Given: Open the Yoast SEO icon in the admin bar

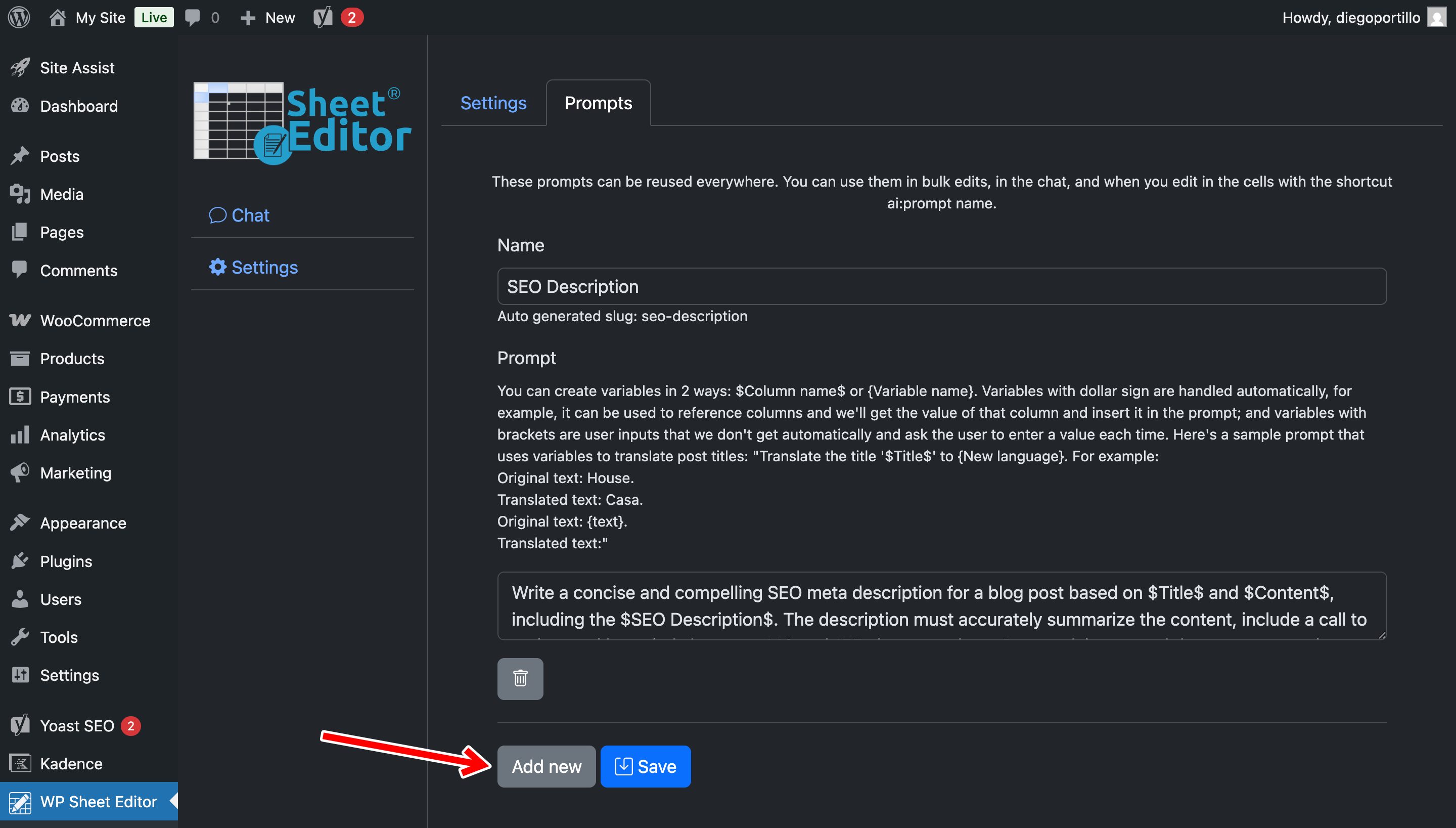Looking at the screenshot, I should coord(324,17).
